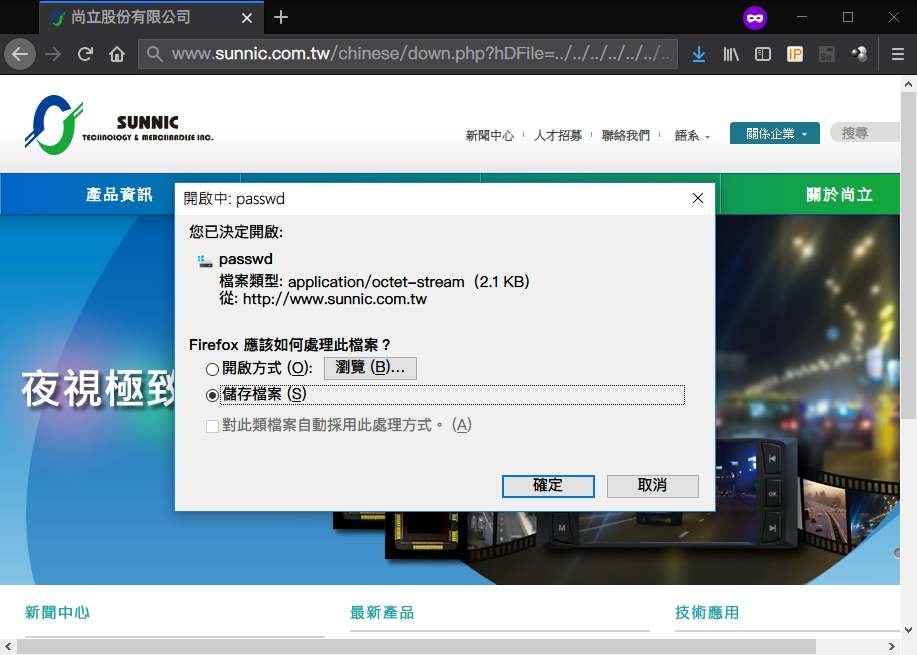Open the 人才招募 link

coord(557,136)
